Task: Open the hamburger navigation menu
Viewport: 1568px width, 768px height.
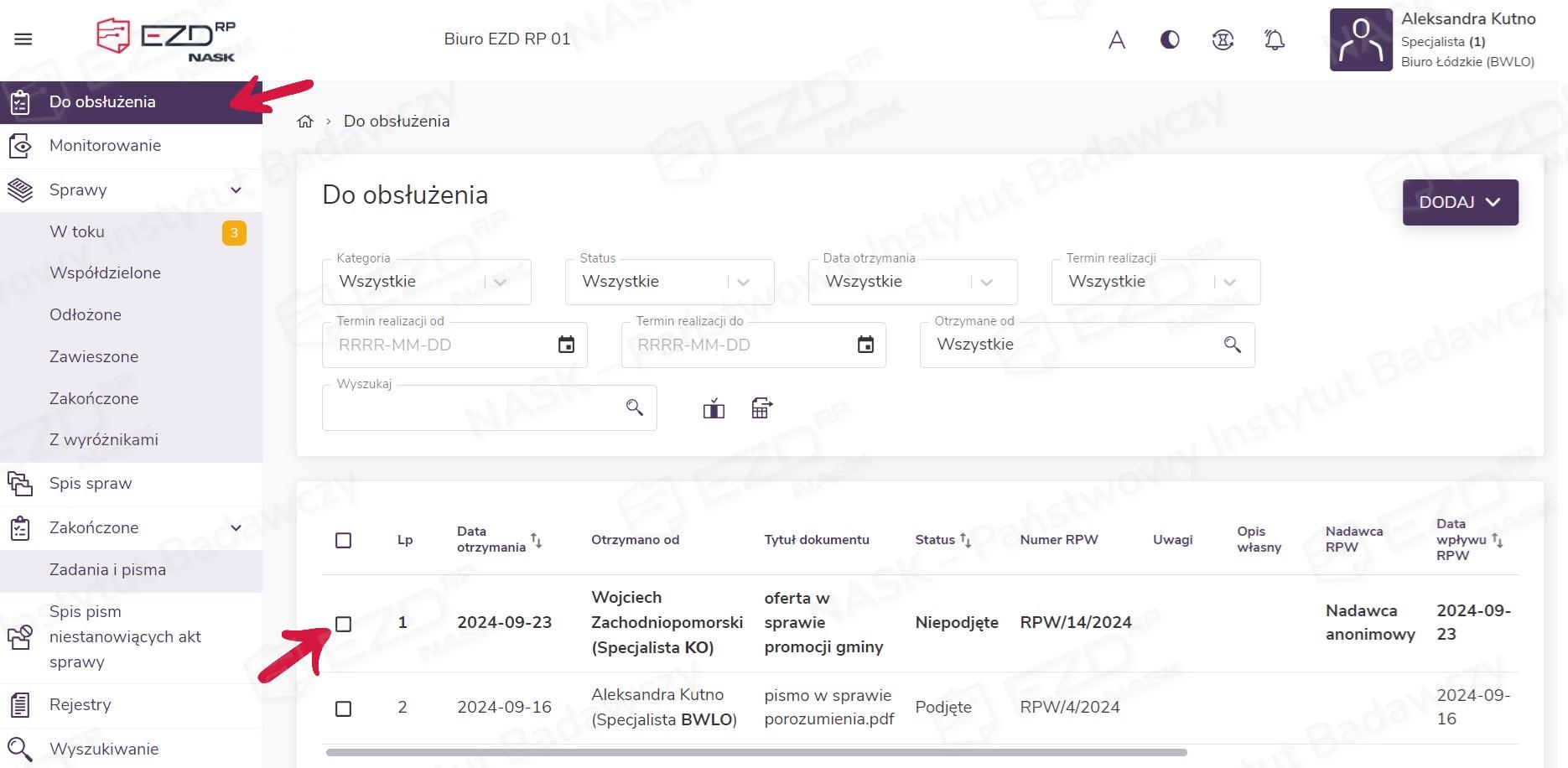Action: [23, 39]
